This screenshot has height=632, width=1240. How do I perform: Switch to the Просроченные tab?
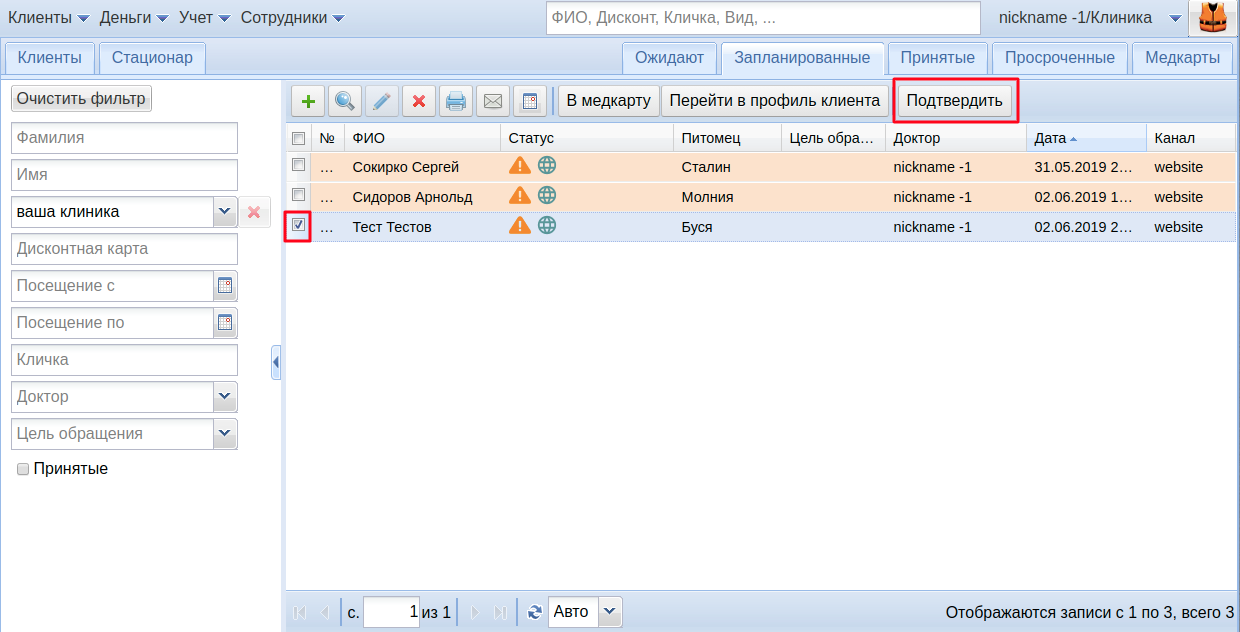pyautogui.click(x=1059, y=58)
